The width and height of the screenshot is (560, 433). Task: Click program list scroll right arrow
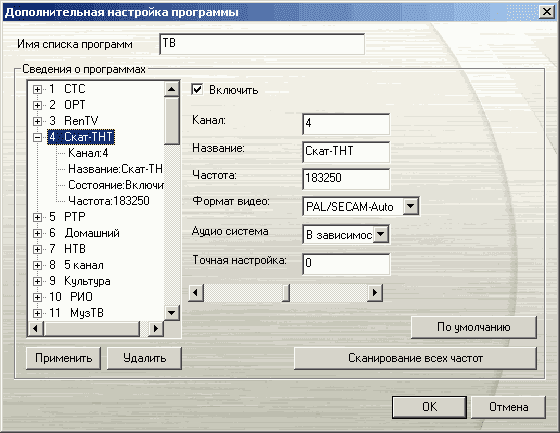[x=156, y=329]
